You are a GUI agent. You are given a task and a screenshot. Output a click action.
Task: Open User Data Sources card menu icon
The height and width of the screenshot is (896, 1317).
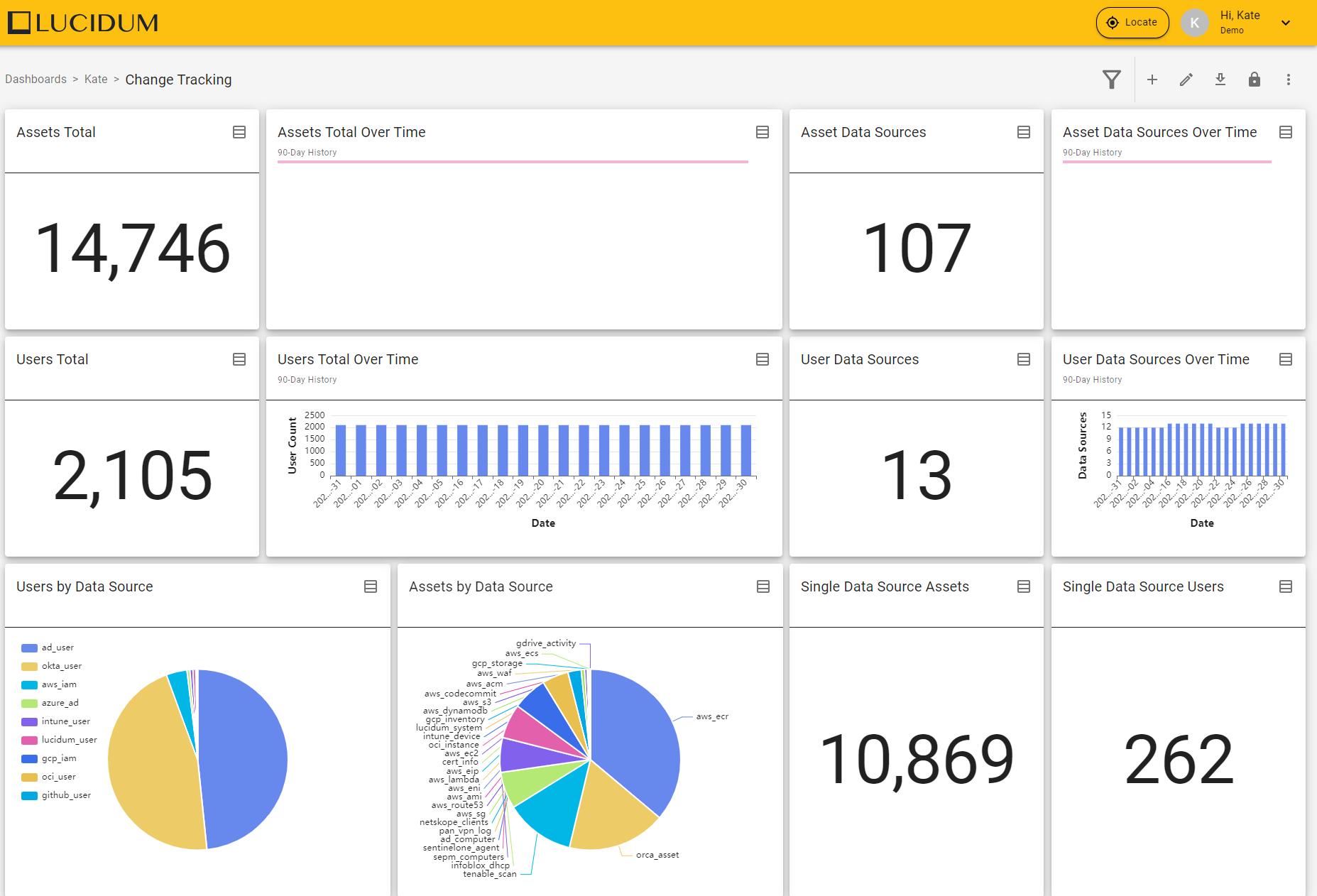[x=1024, y=359]
